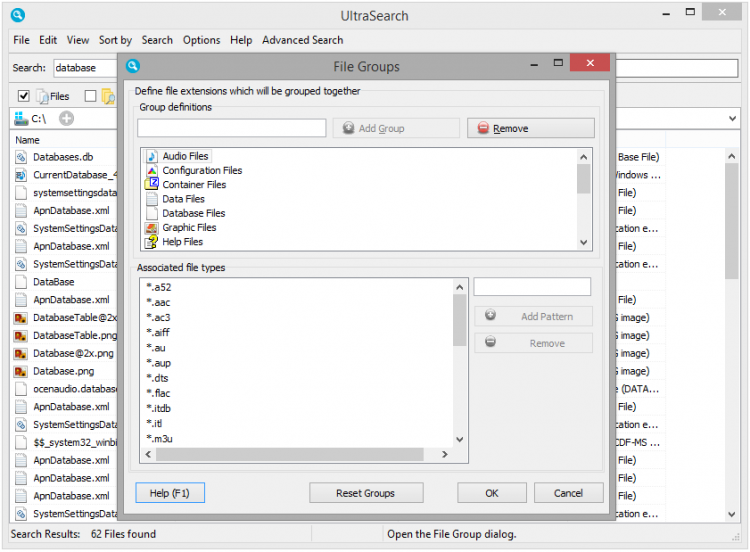Select the Database Files group icon

click(x=152, y=213)
